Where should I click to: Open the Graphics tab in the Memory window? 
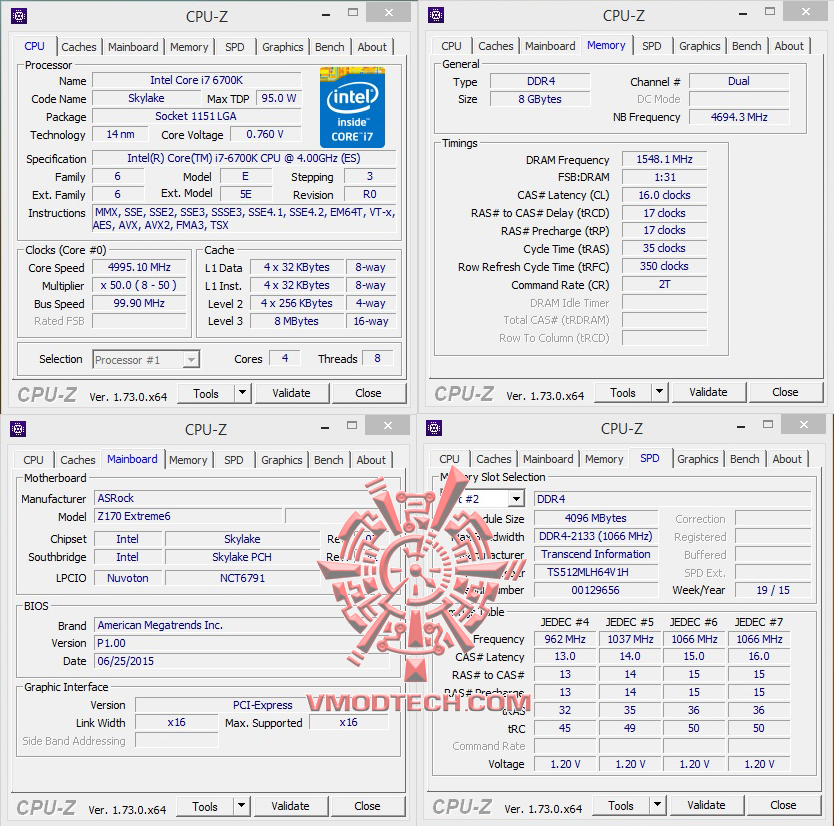click(x=699, y=46)
